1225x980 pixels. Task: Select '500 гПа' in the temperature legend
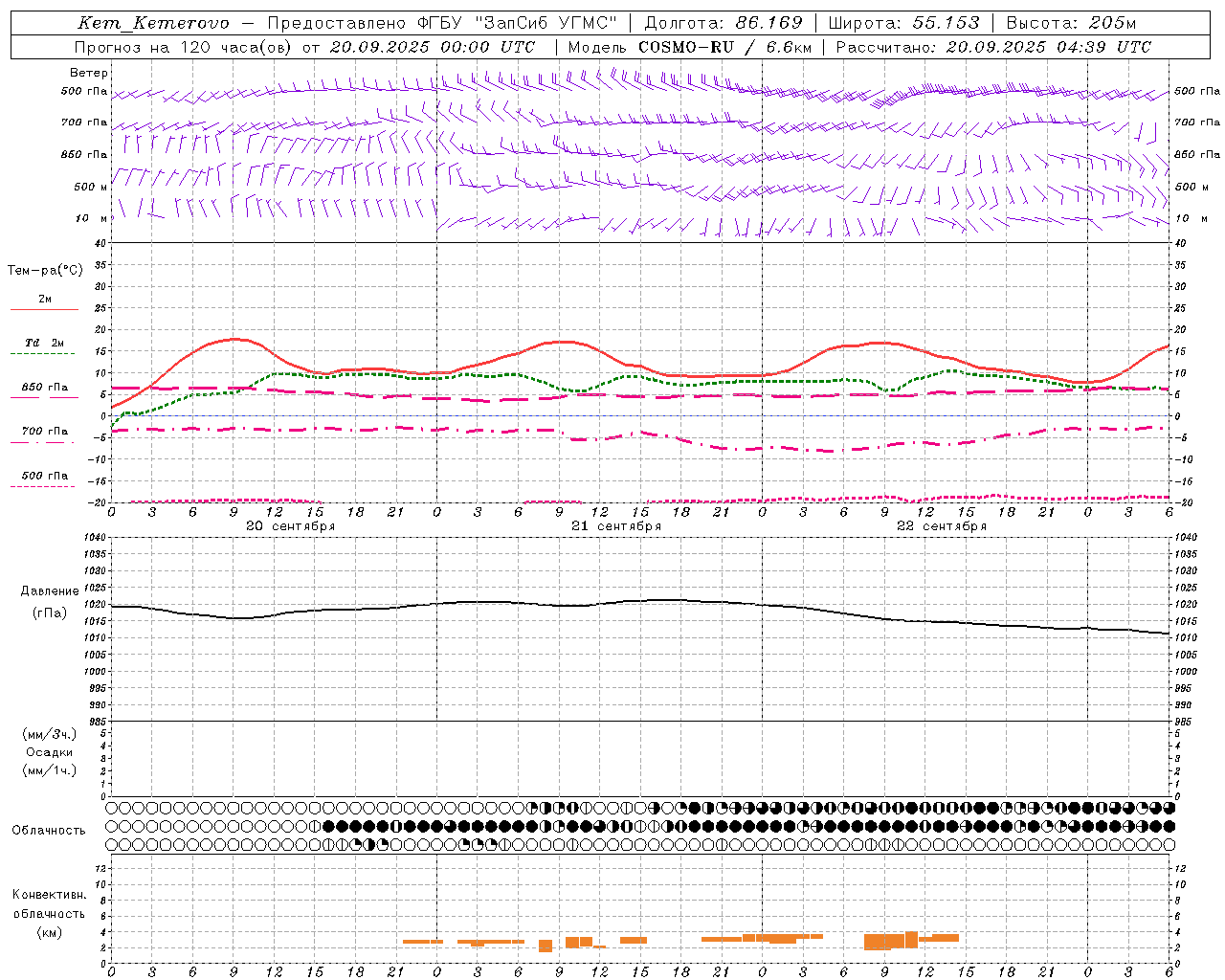(x=45, y=476)
